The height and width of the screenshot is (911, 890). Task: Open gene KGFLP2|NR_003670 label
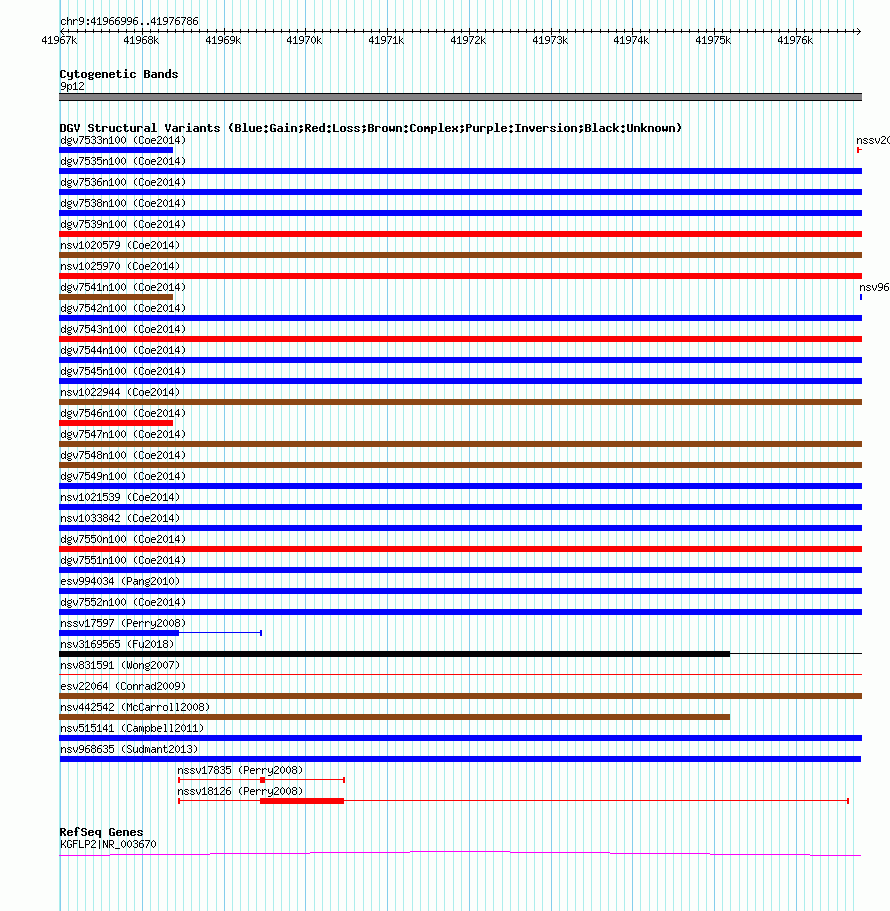[108, 844]
